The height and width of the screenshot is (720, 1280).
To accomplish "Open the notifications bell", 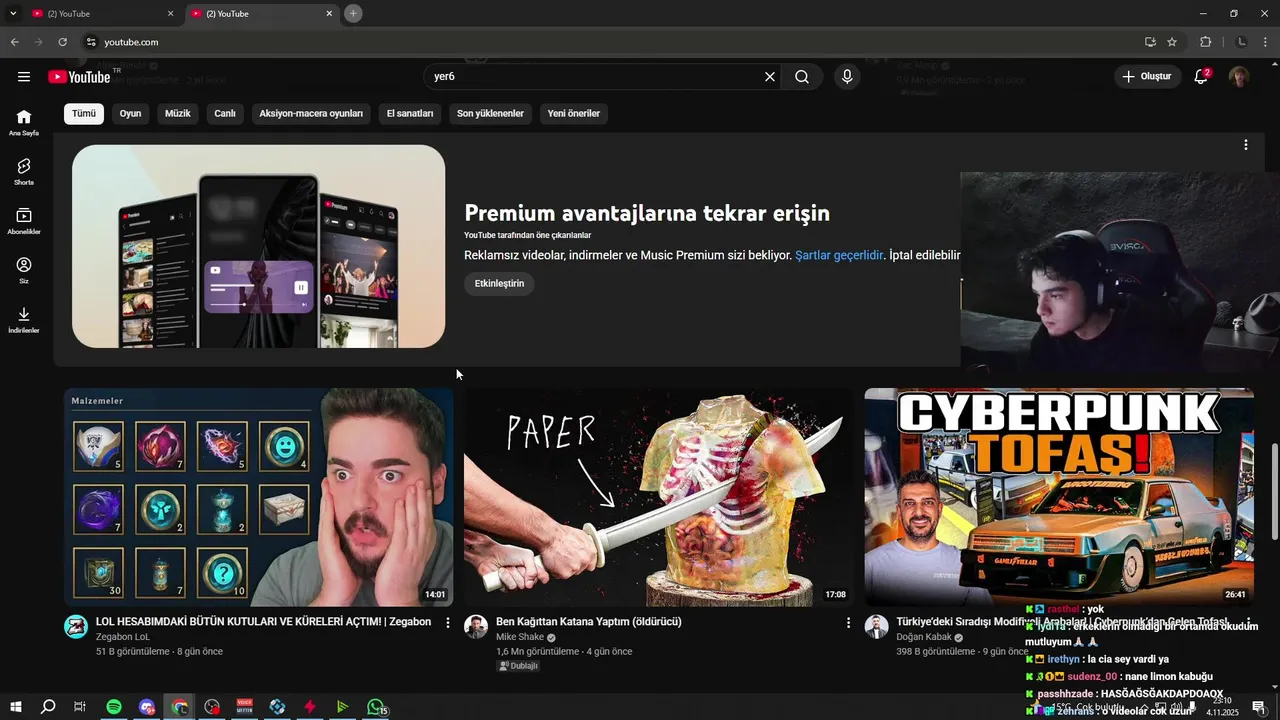I will 1201,77.
